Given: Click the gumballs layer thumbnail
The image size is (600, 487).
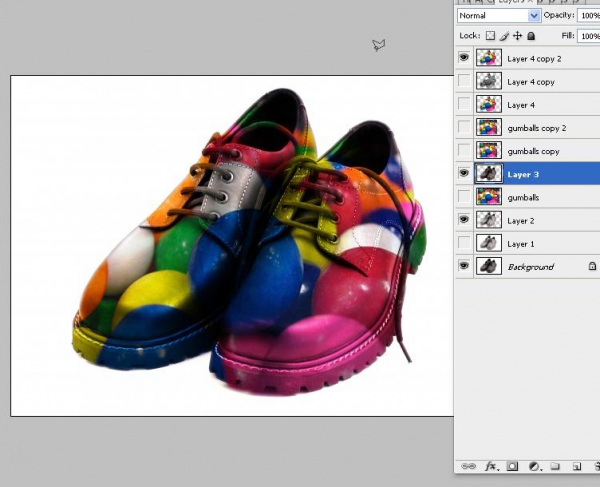Looking at the screenshot, I should coord(489,197).
